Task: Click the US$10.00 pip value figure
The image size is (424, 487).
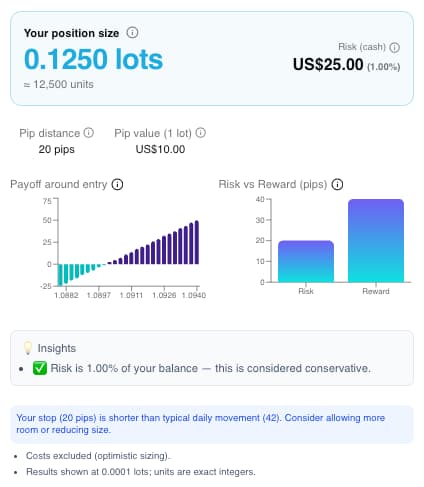Action: 160,149
